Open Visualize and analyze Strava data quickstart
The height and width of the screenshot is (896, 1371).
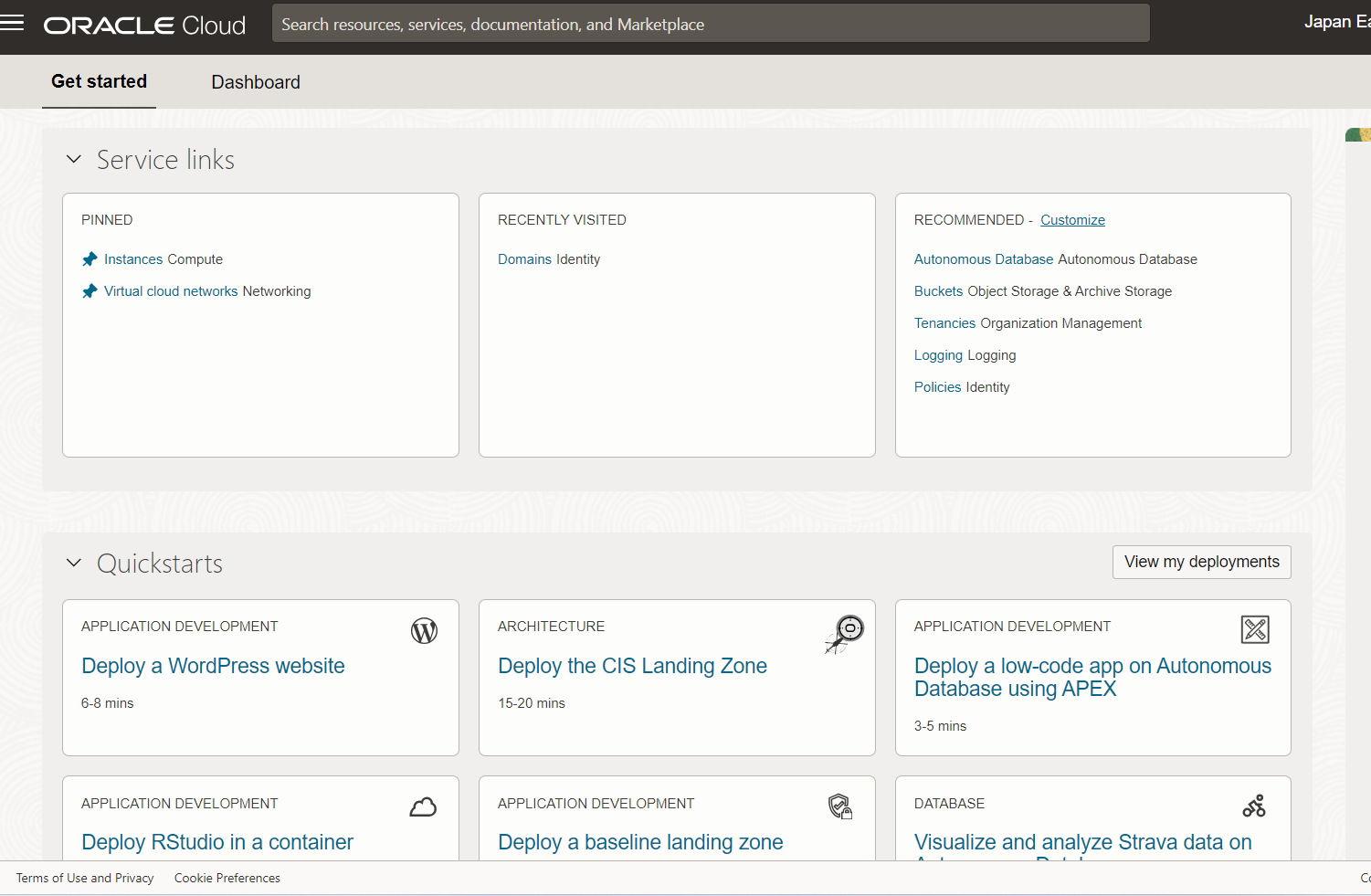(1083, 842)
